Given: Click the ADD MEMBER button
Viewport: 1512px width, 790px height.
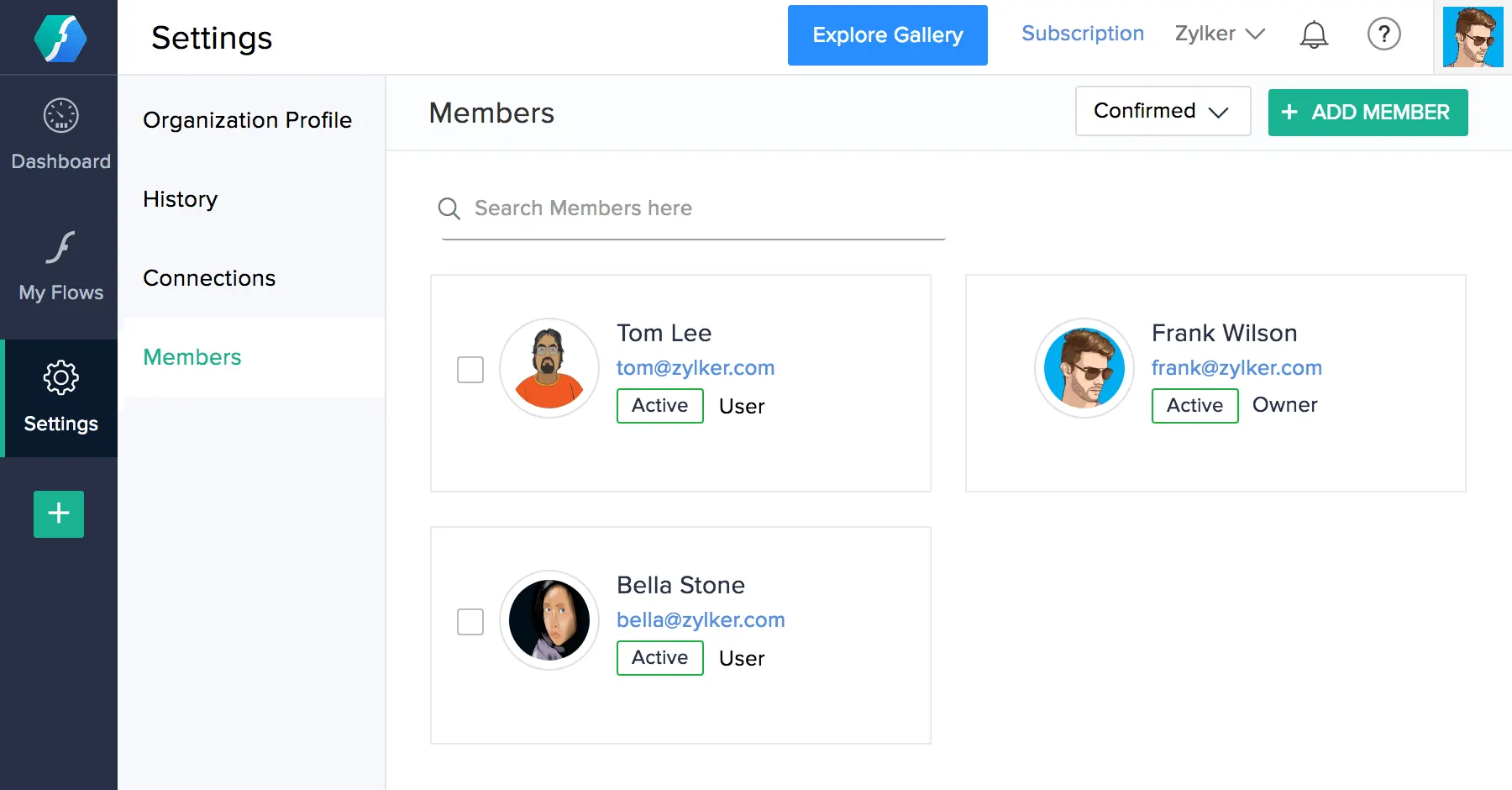Looking at the screenshot, I should (1368, 113).
